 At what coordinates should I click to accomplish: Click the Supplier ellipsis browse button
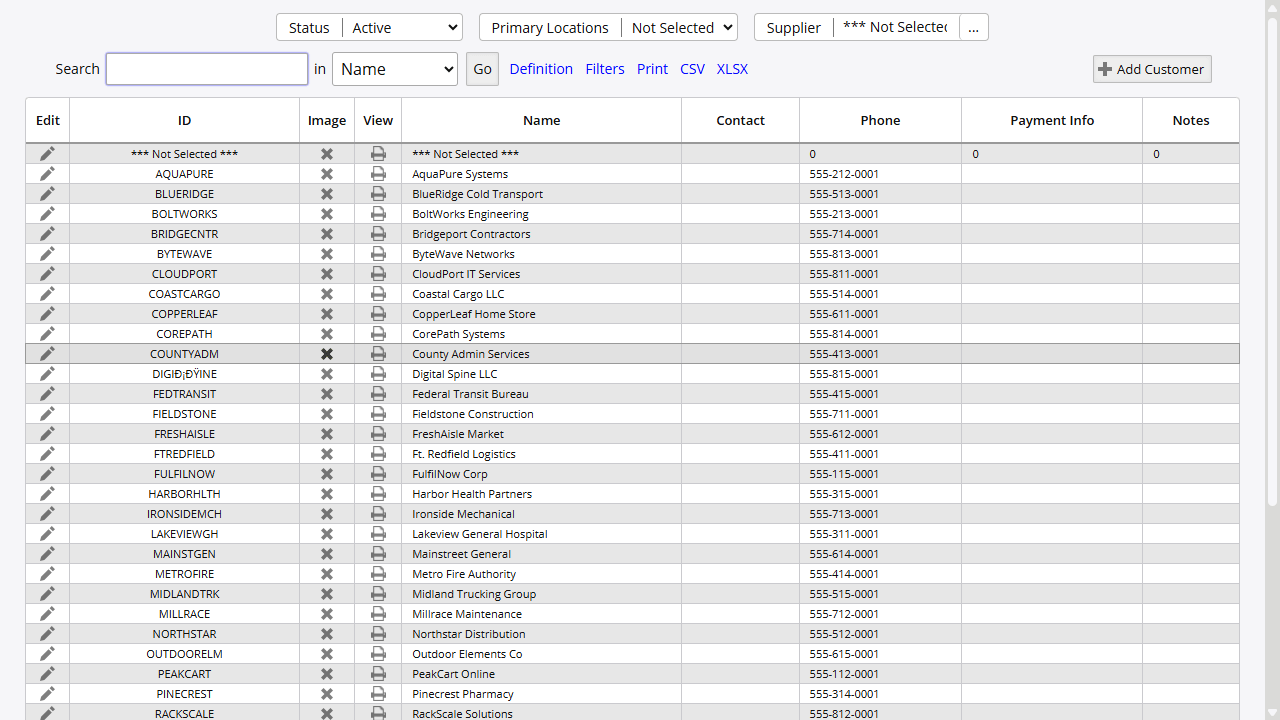pyautogui.click(x=973, y=28)
